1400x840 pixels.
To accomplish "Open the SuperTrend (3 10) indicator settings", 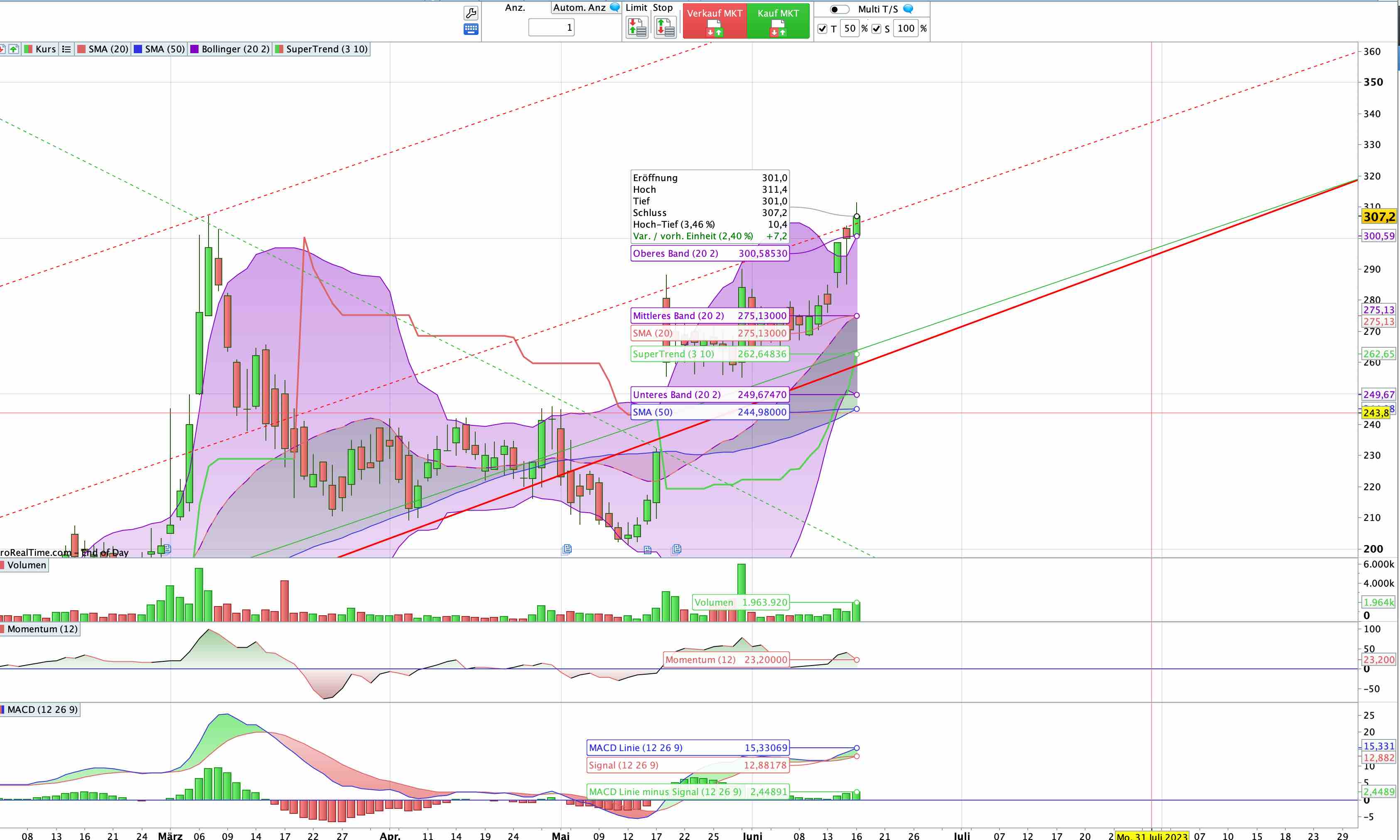I will pyautogui.click(x=327, y=49).
